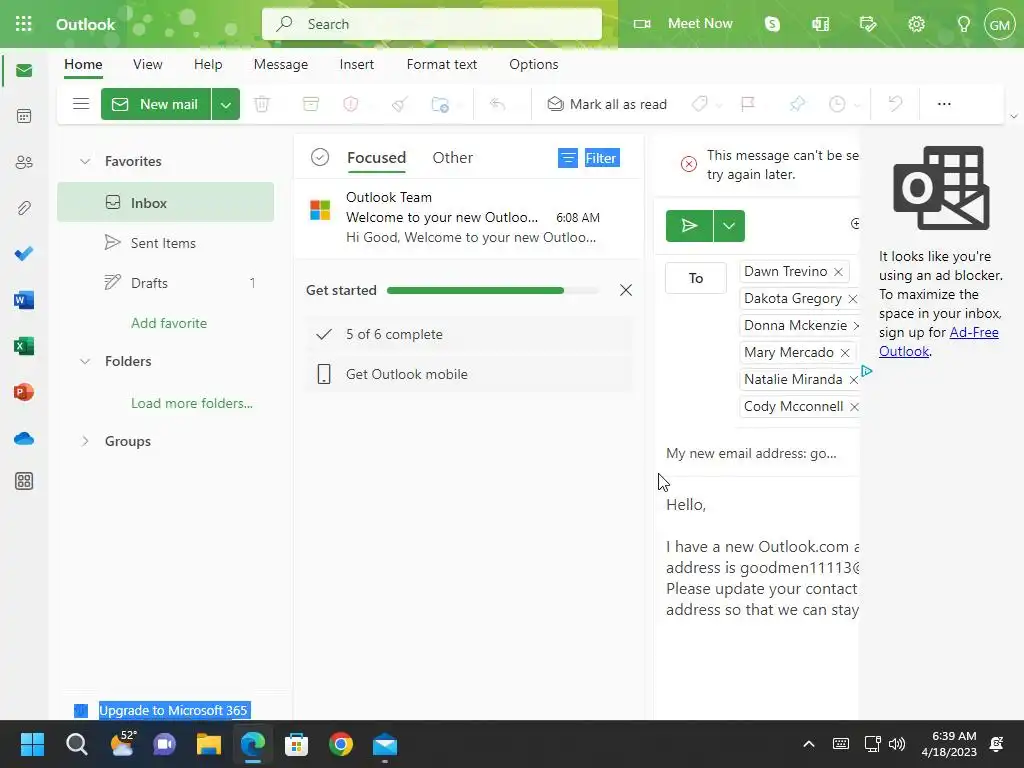Open the Outlook Team welcome email

click(469, 217)
